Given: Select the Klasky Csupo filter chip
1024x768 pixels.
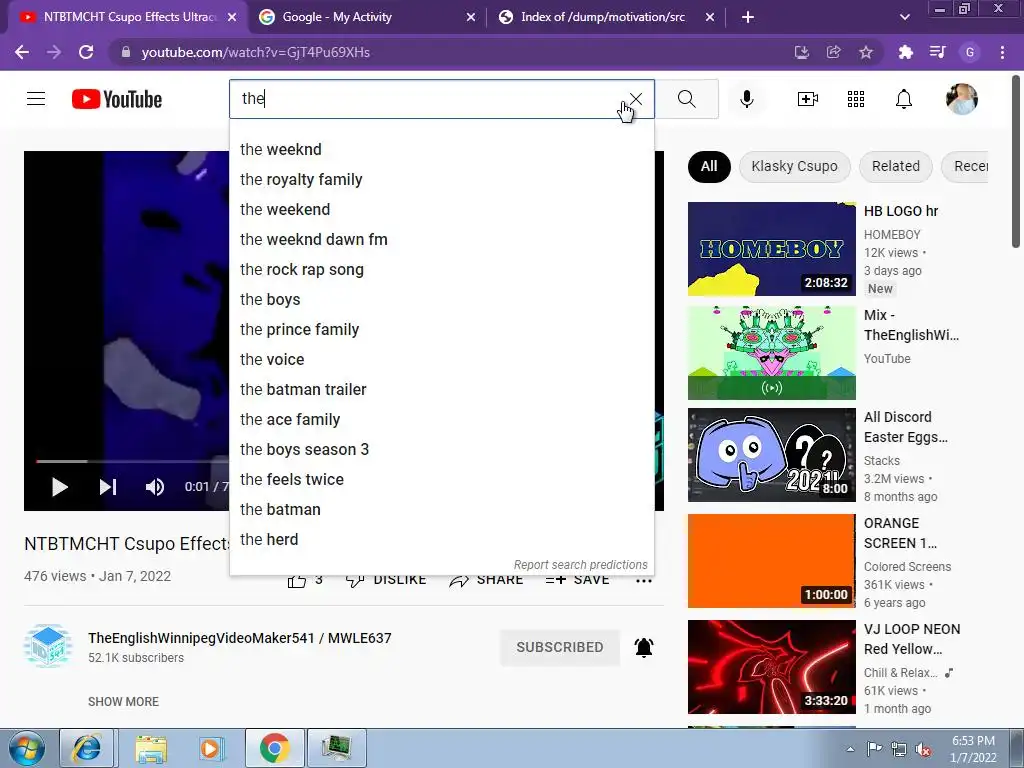Looking at the screenshot, I should click(x=794, y=167).
